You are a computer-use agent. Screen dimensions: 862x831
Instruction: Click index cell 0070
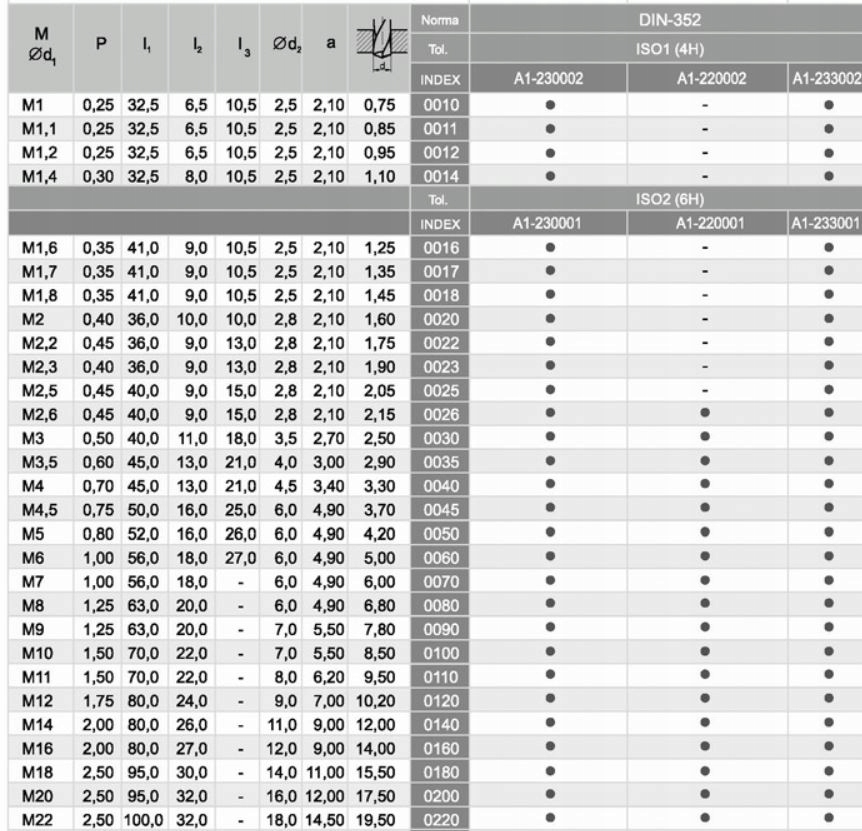pos(440,581)
